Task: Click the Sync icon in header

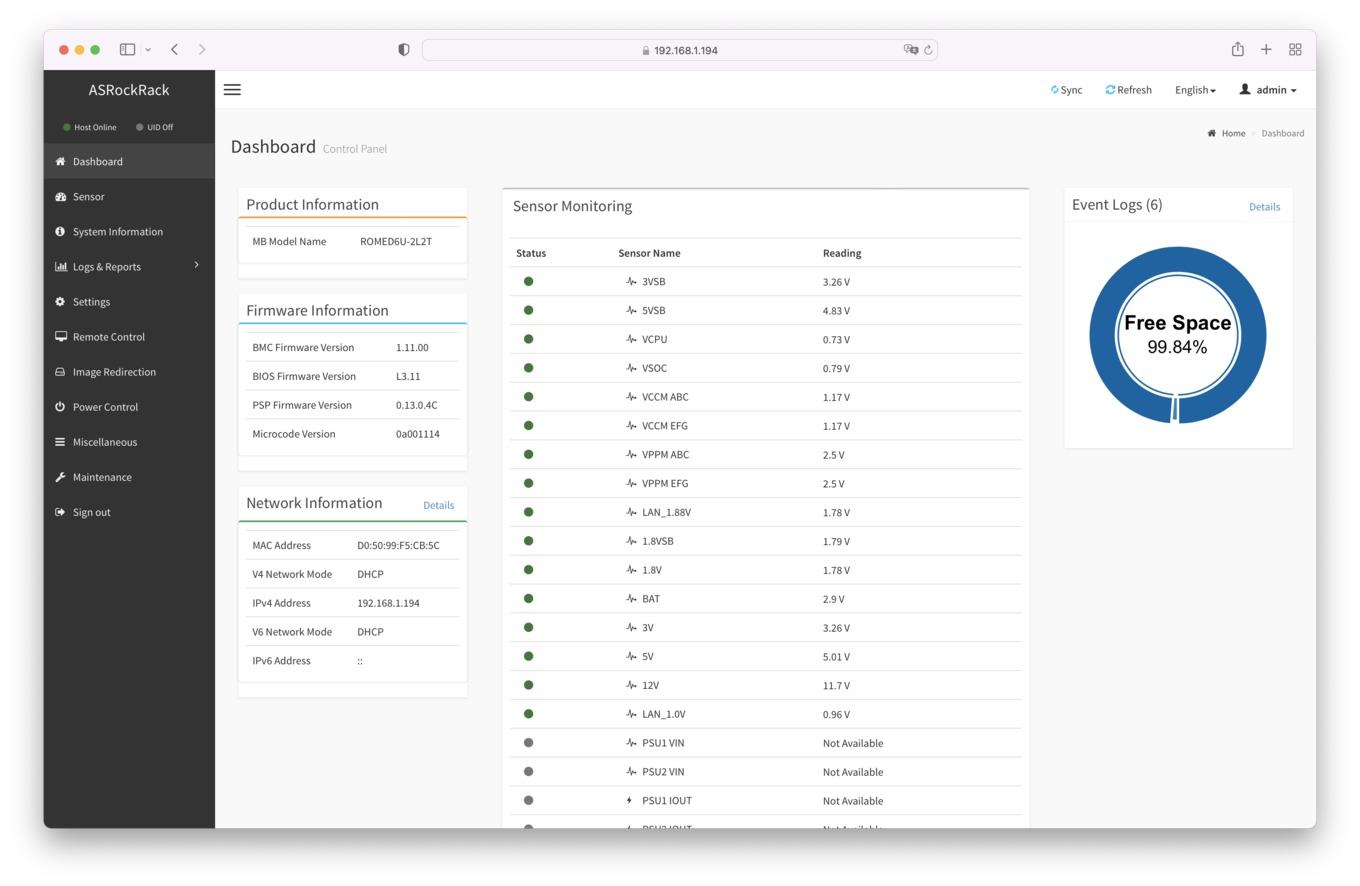Action: (x=1055, y=90)
